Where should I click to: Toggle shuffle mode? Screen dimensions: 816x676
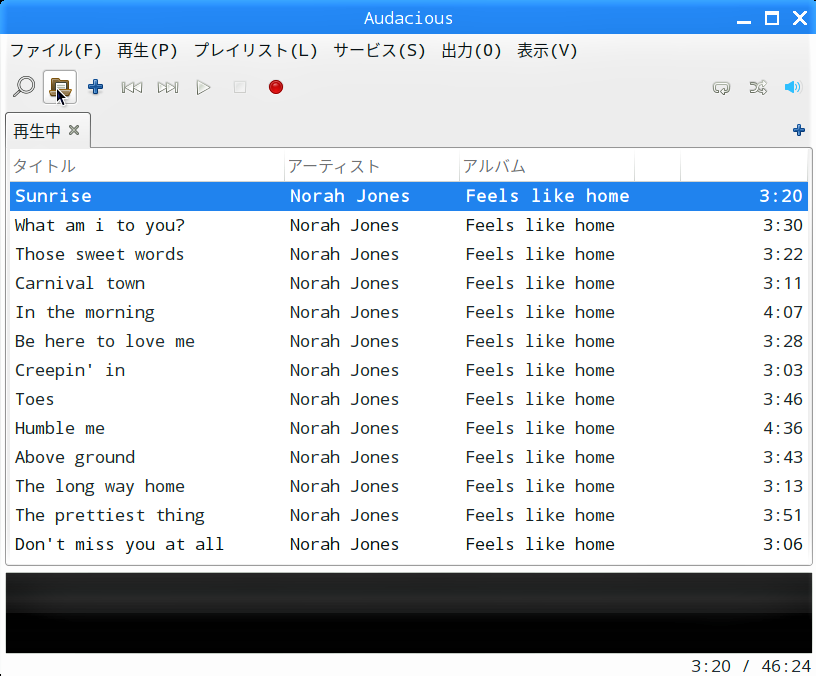click(758, 87)
